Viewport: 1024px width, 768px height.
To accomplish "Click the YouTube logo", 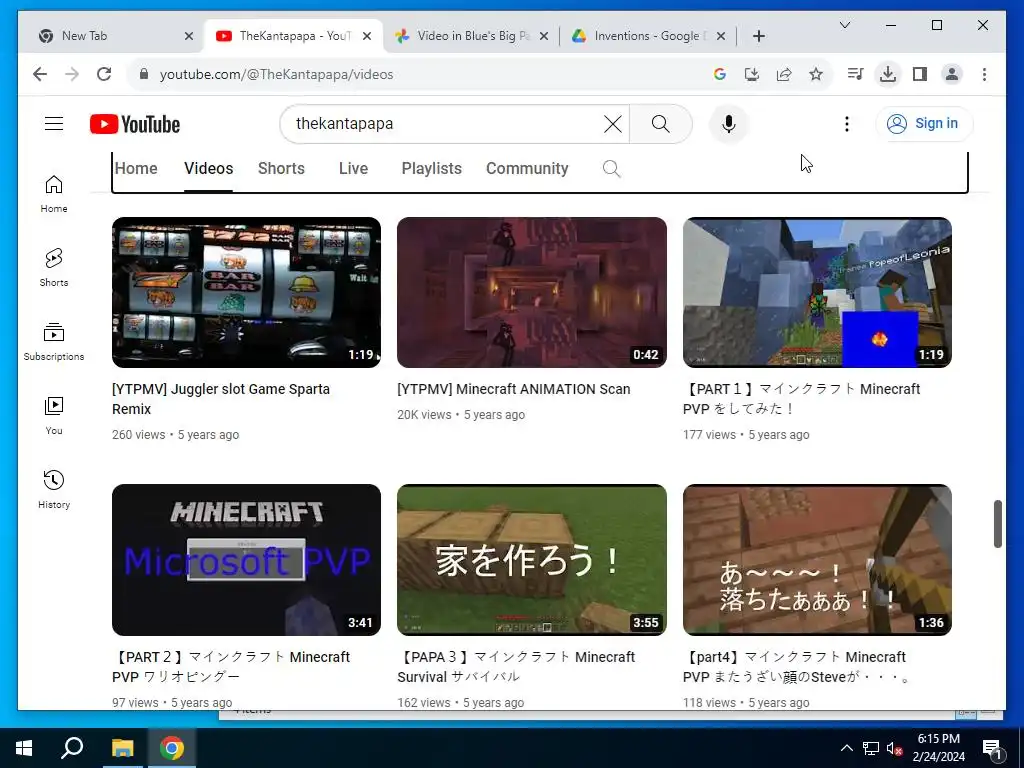I will [x=135, y=124].
